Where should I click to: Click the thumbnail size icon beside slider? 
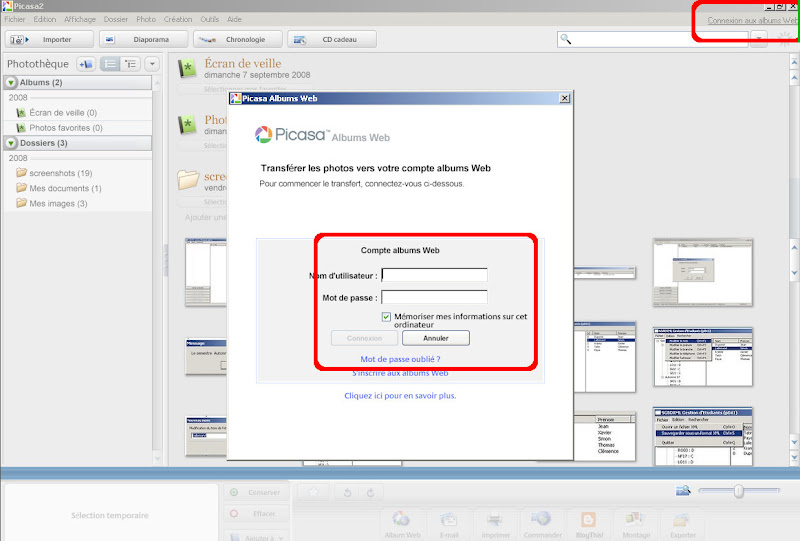[683, 490]
